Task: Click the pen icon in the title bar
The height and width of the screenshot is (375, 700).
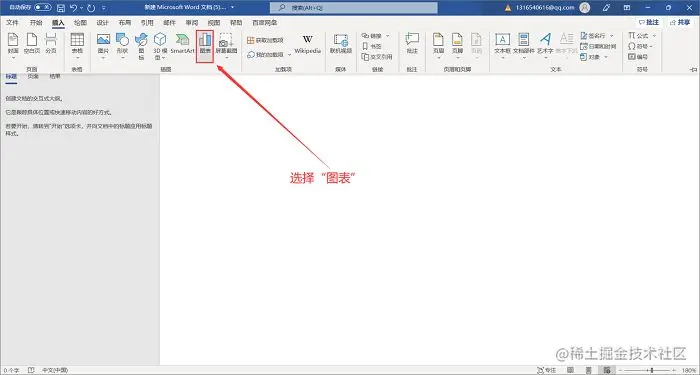Action: point(606,8)
